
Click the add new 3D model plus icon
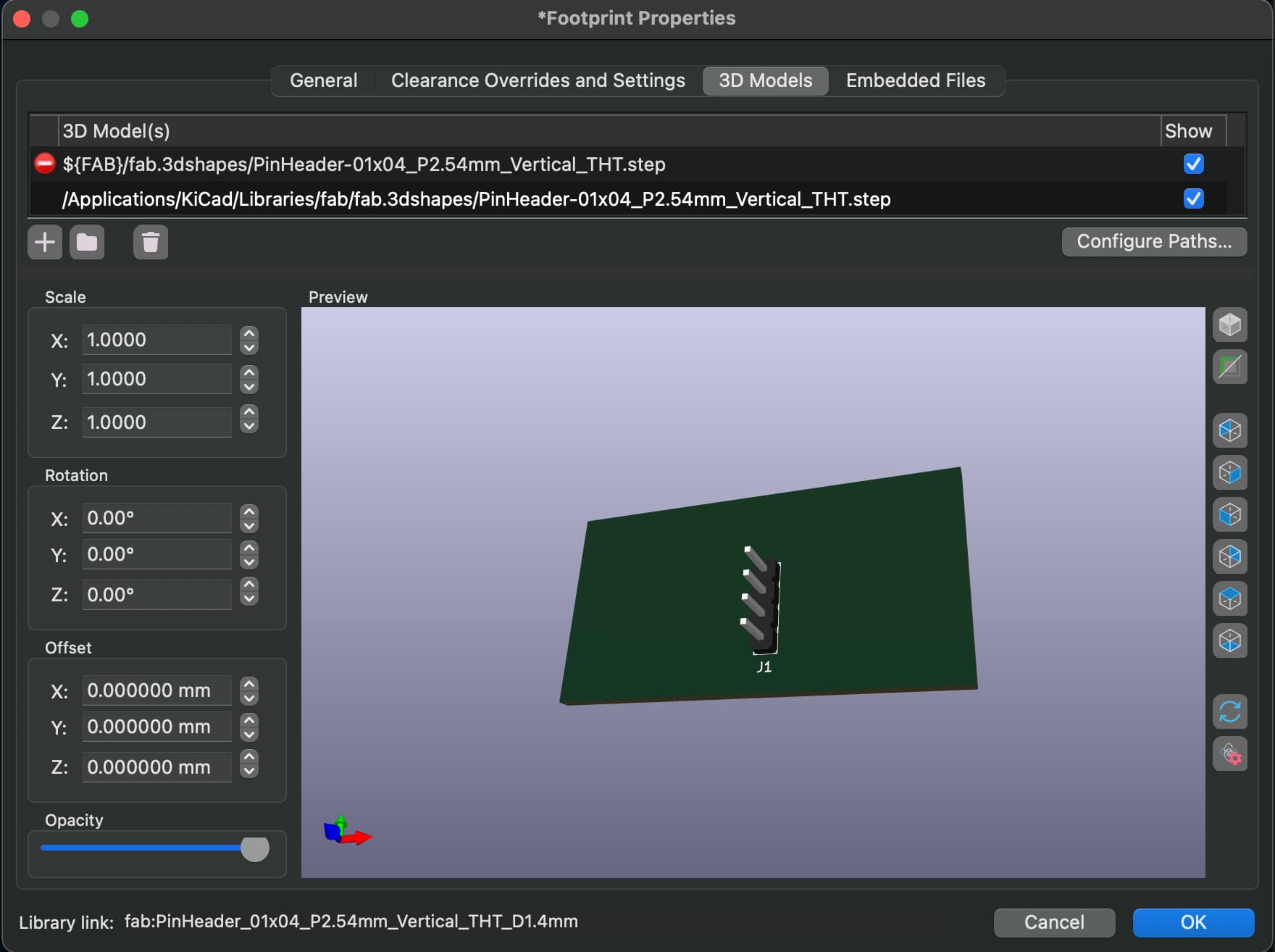[x=45, y=242]
